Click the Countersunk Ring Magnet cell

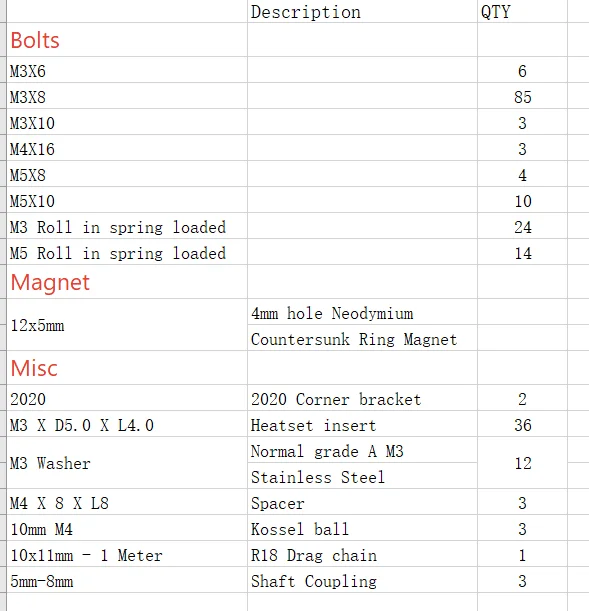click(362, 338)
